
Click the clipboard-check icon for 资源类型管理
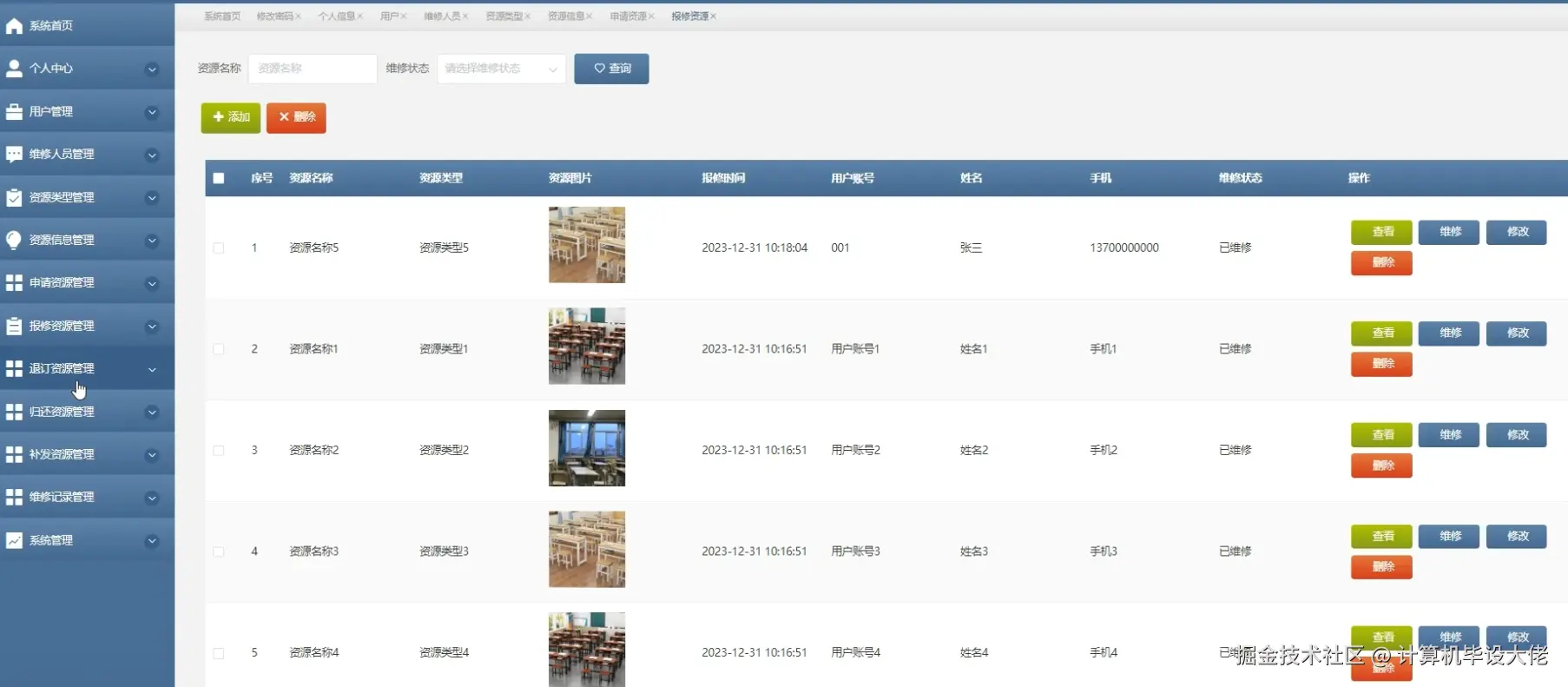(14, 197)
